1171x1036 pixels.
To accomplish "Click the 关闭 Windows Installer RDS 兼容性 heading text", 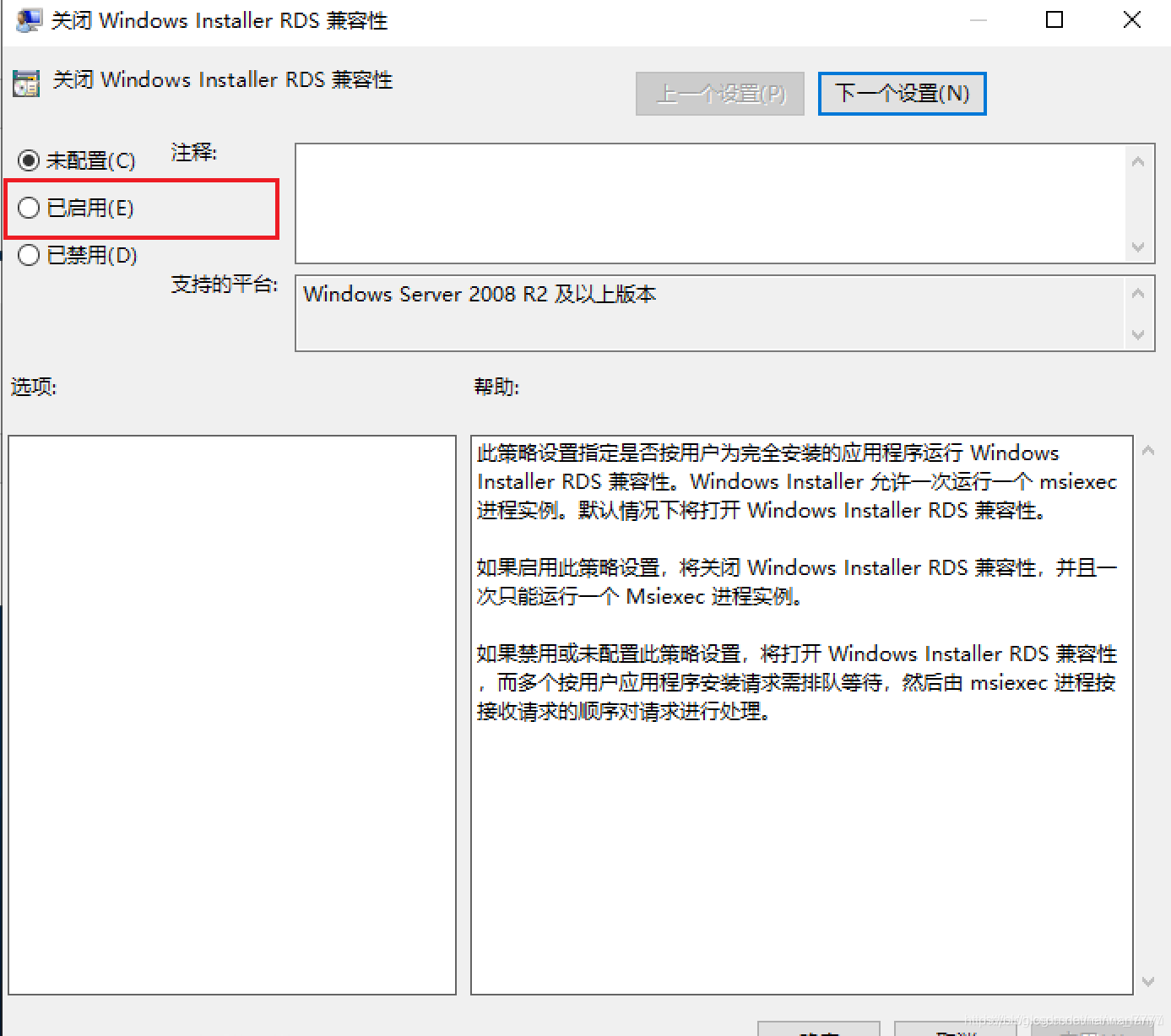I will (223, 79).
